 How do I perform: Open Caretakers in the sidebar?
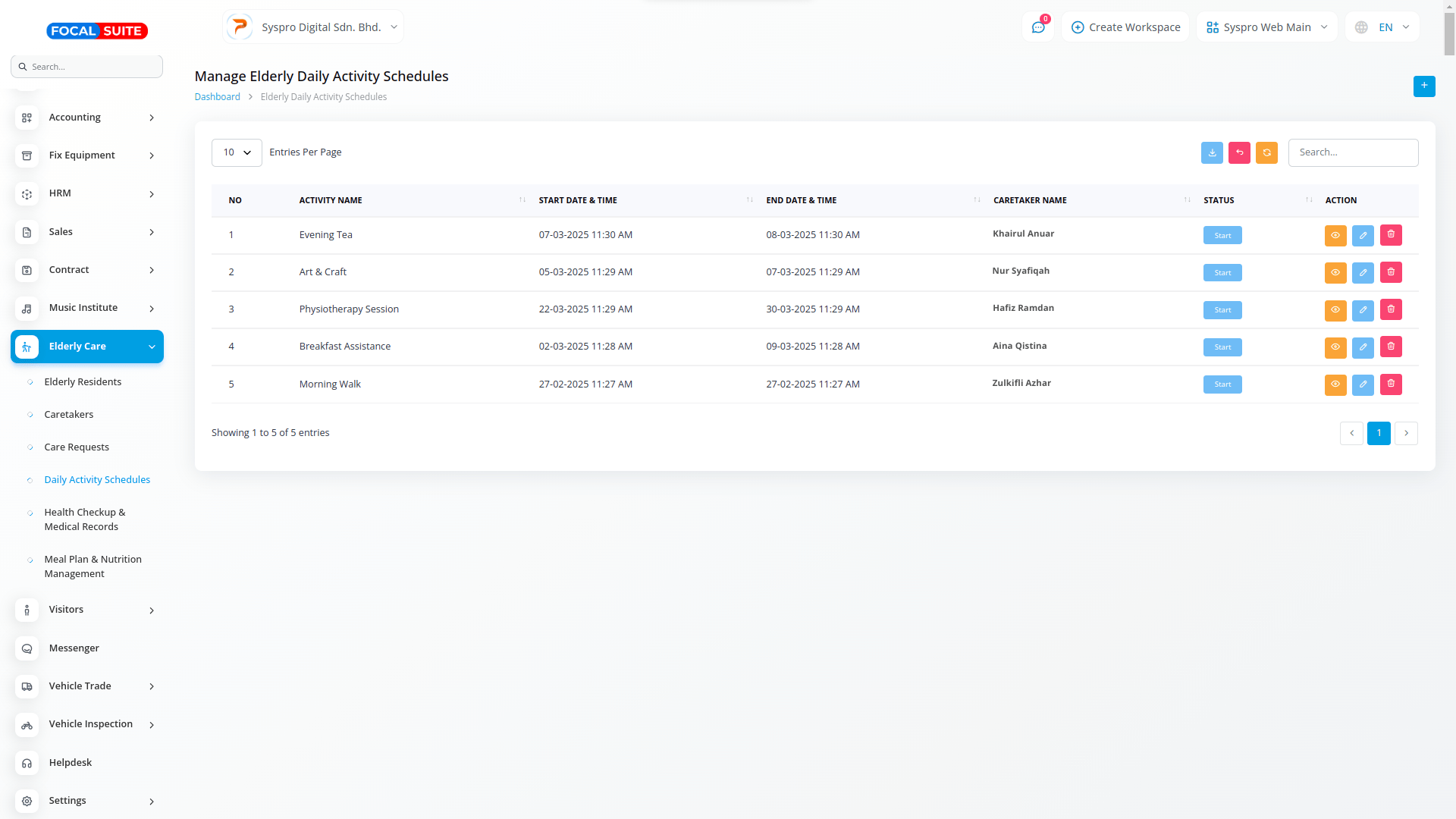tap(69, 414)
